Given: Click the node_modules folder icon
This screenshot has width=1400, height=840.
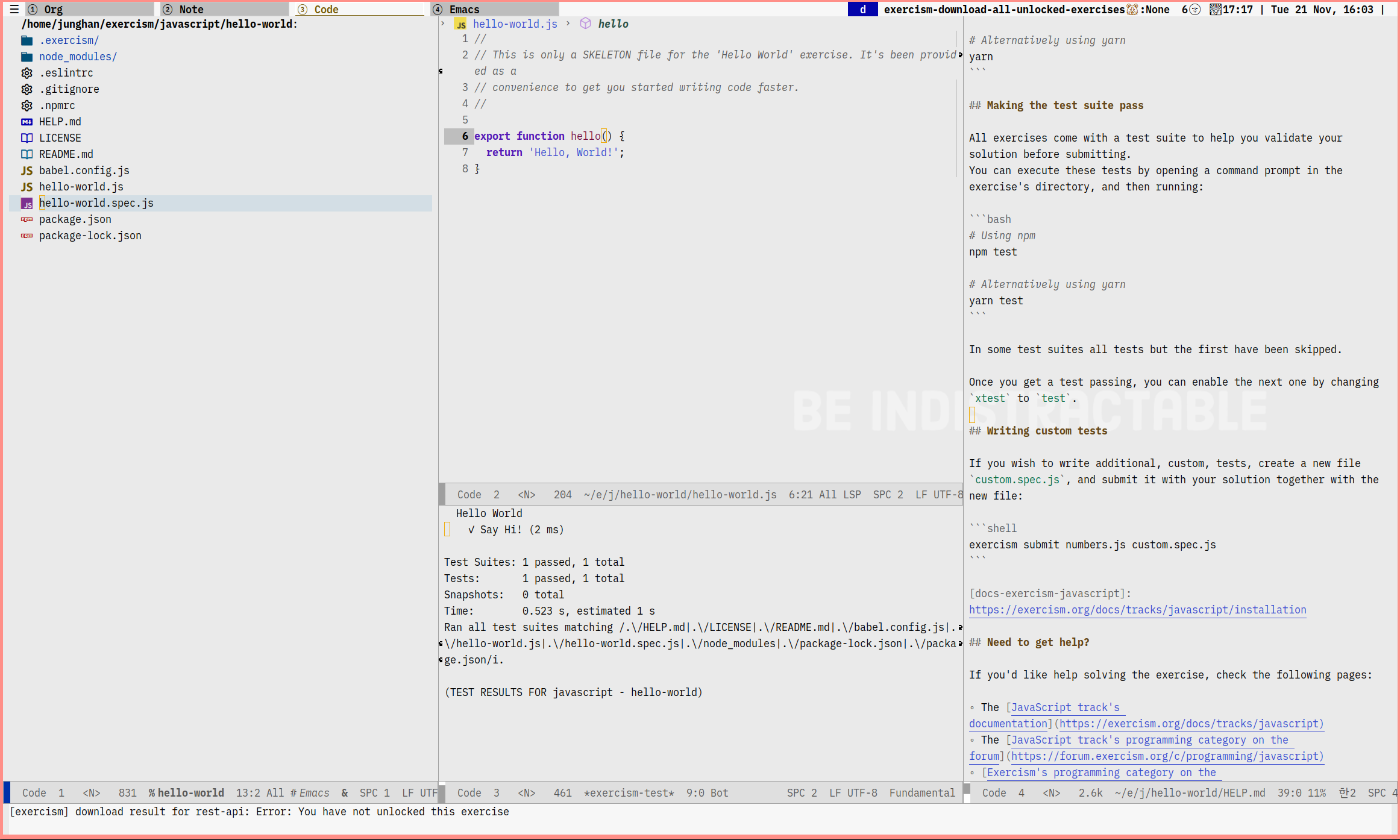Looking at the screenshot, I should click(27, 57).
